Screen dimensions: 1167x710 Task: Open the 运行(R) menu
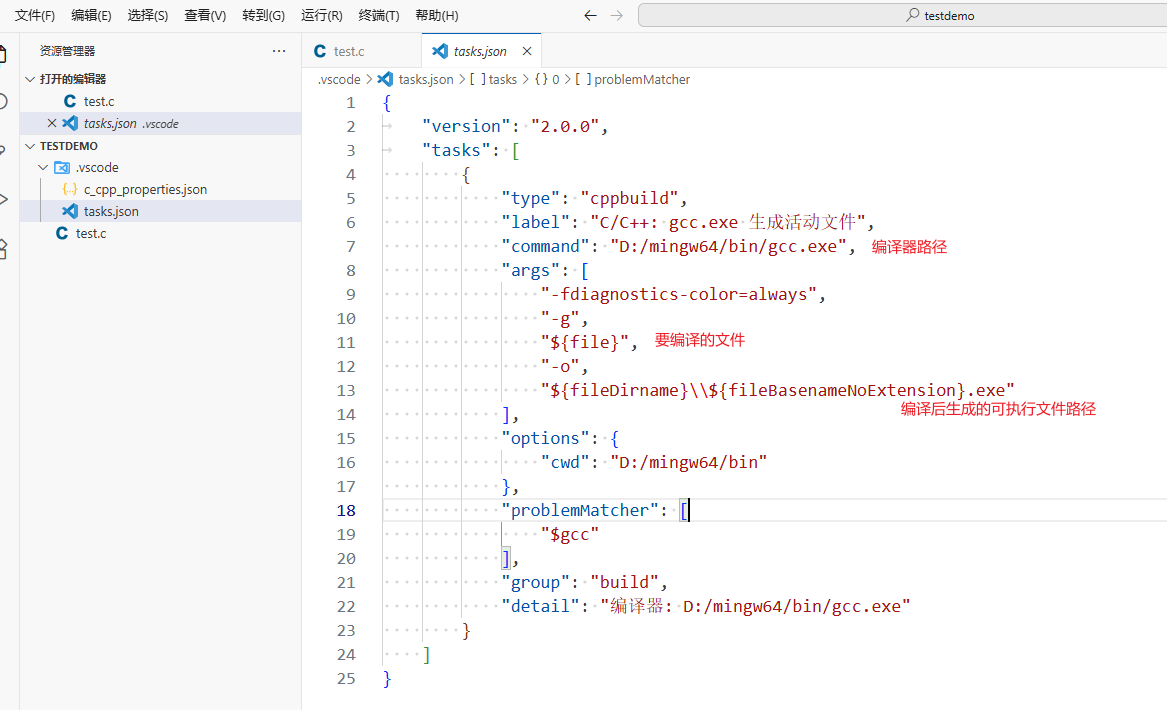pyautogui.click(x=322, y=16)
